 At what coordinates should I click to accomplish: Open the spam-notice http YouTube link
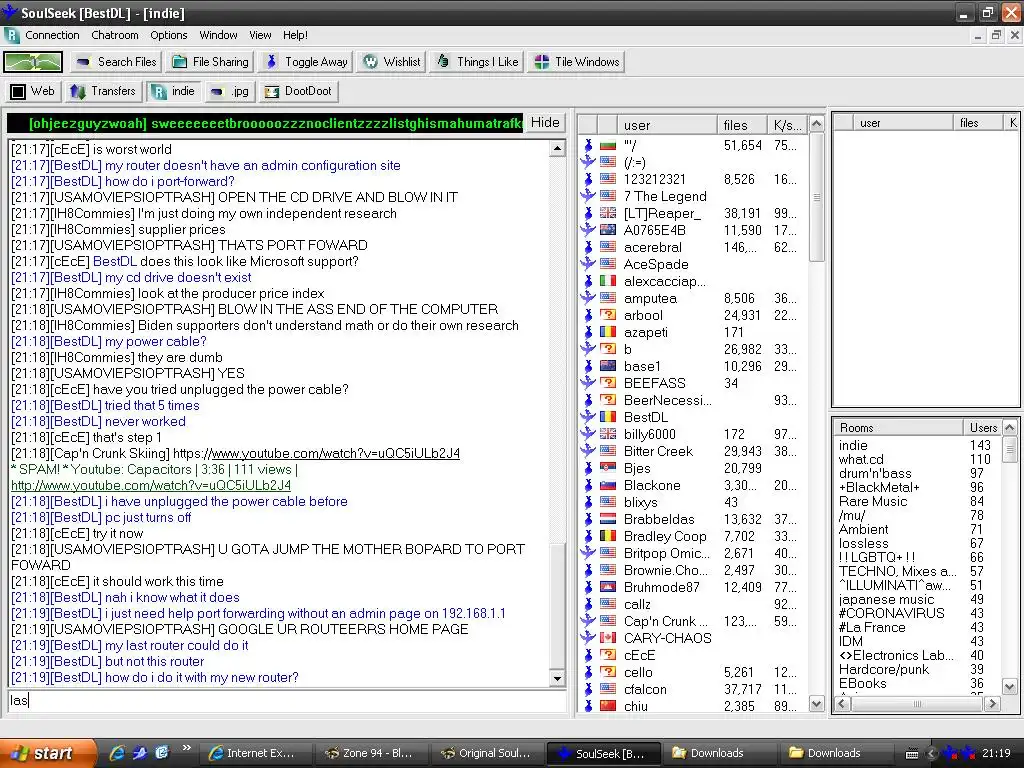pyautogui.click(x=151, y=485)
